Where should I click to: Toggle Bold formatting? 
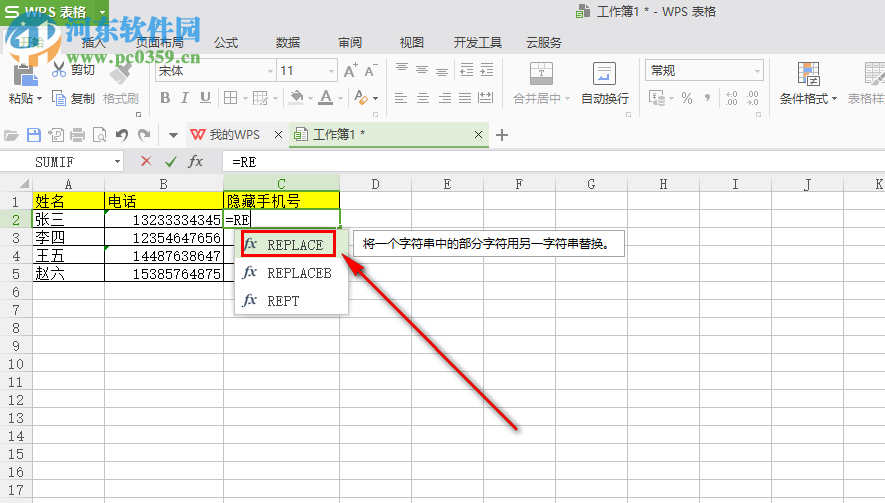[x=165, y=98]
